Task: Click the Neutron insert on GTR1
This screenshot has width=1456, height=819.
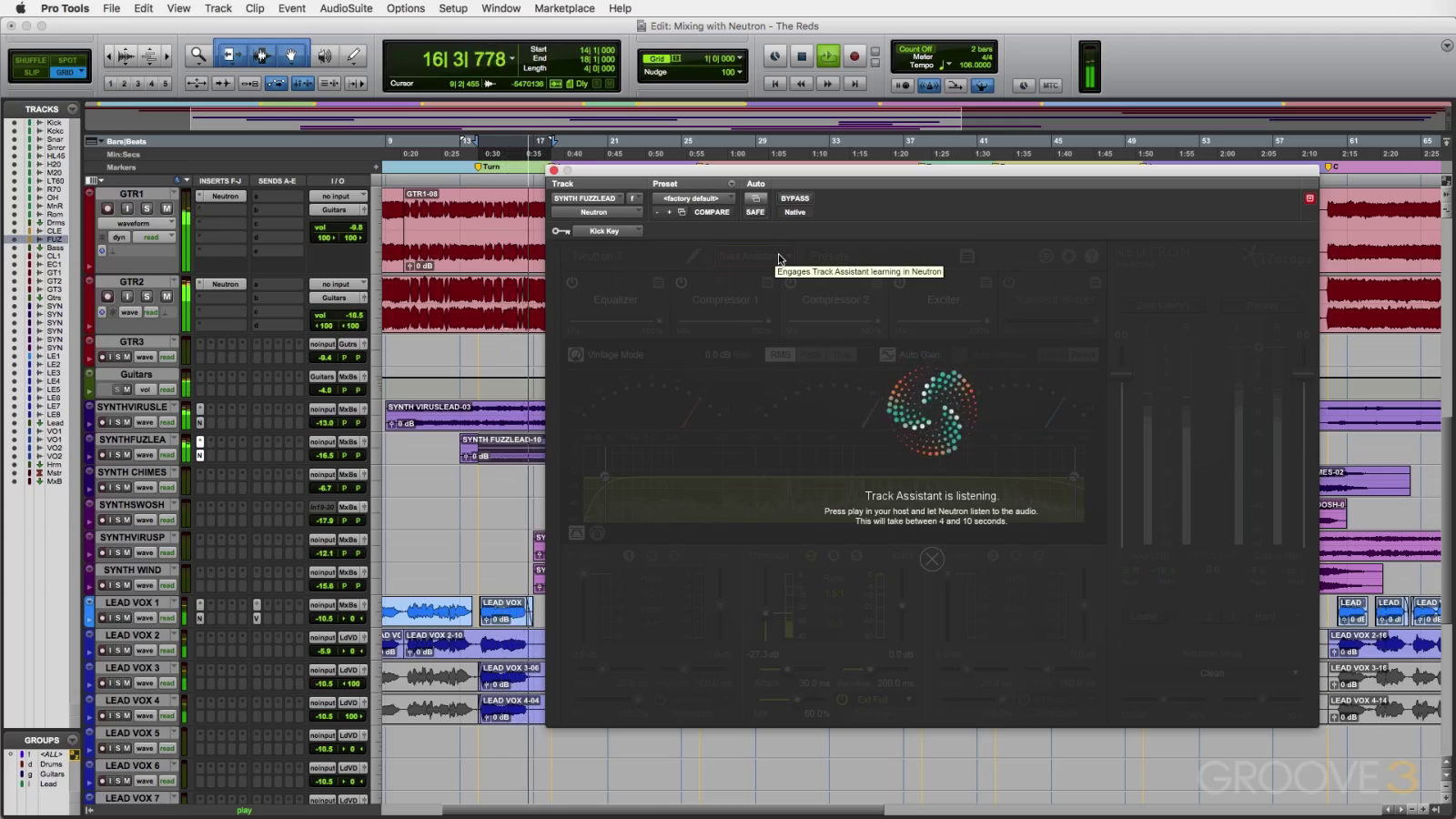Action: tap(225, 196)
